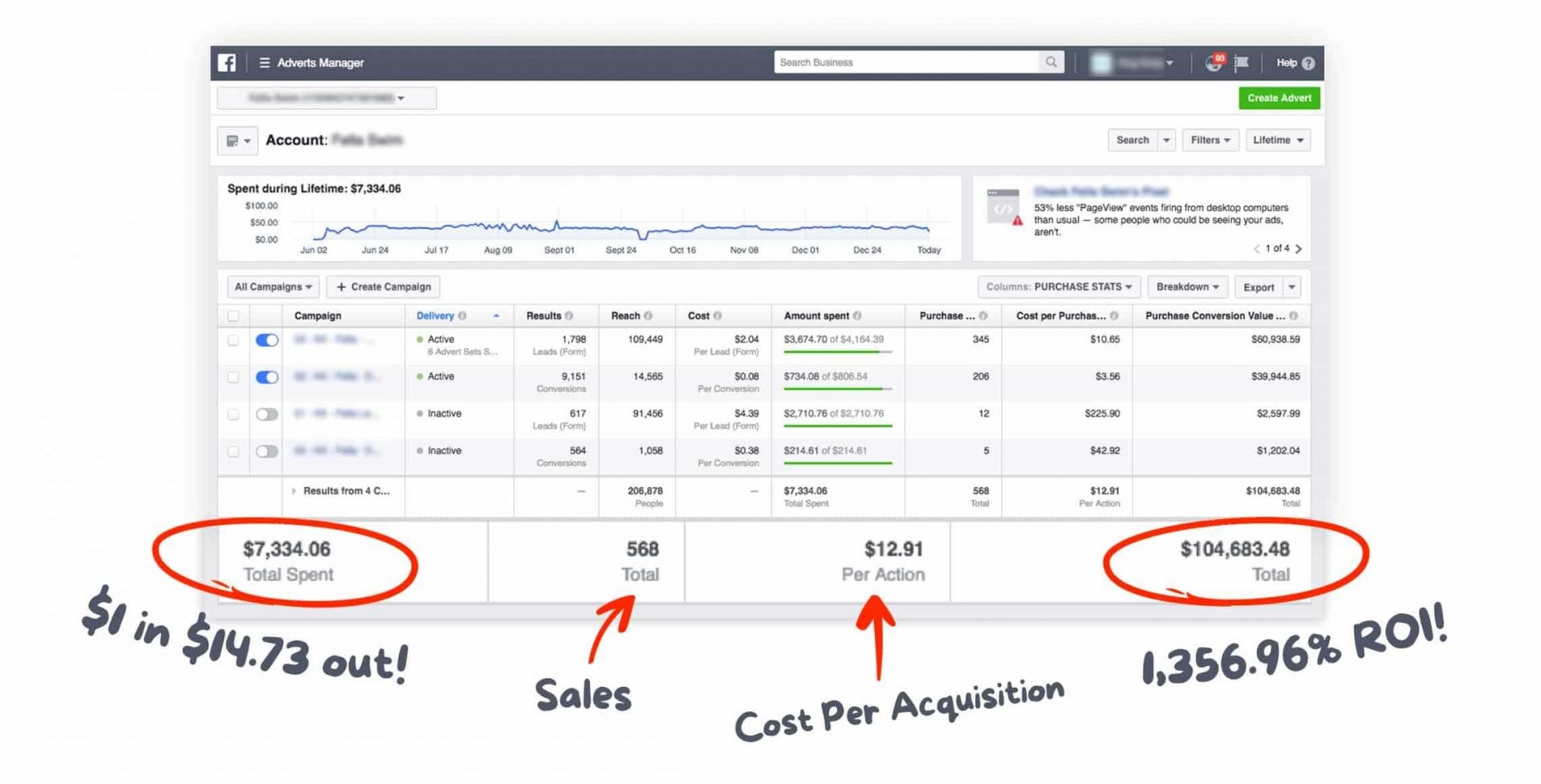The height and width of the screenshot is (784, 1541).
Task: Click the pixel warning code icon
Action: pyautogui.click(x=1004, y=207)
